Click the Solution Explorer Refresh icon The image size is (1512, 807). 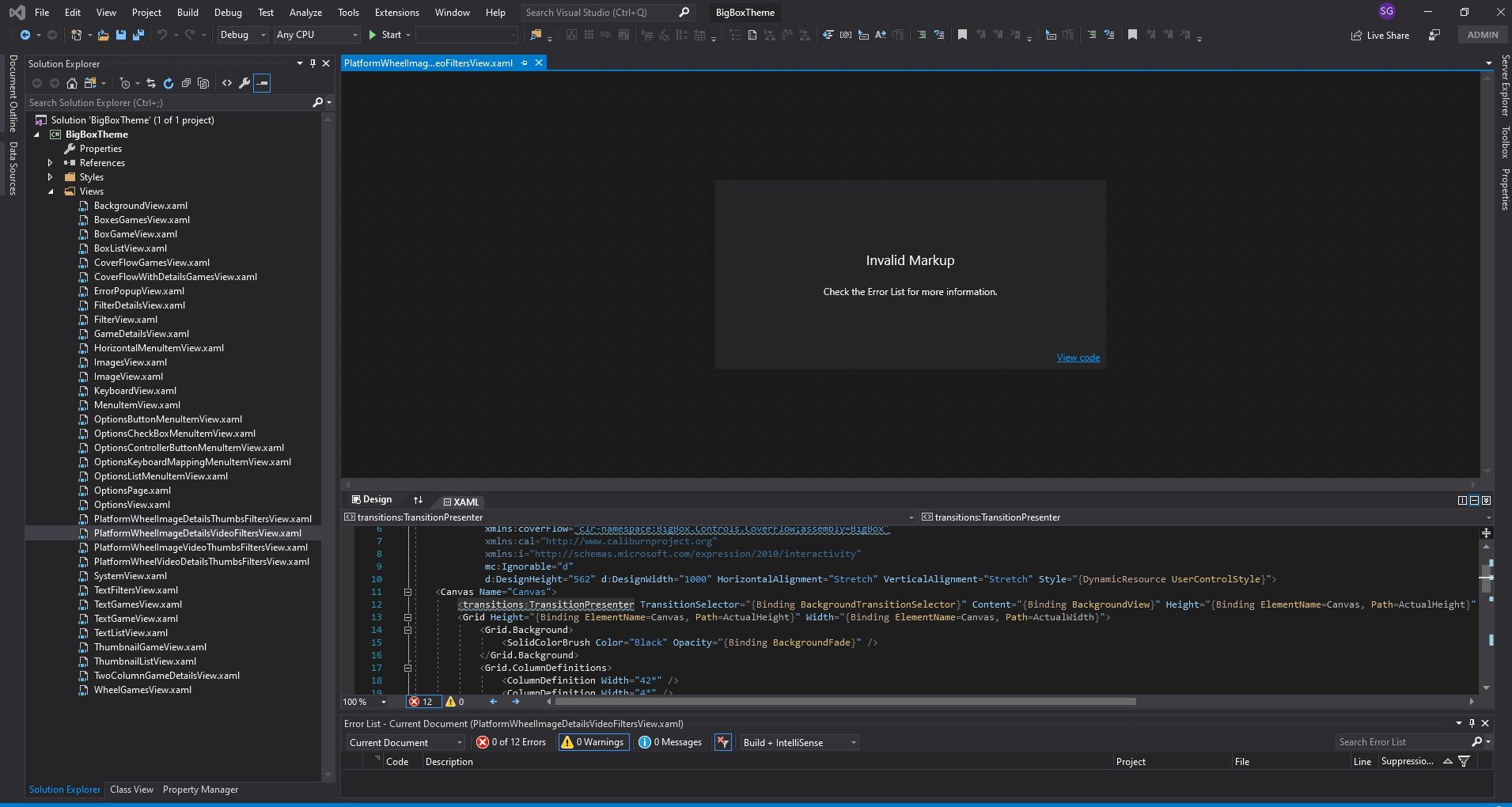click(x=168, y=83)
